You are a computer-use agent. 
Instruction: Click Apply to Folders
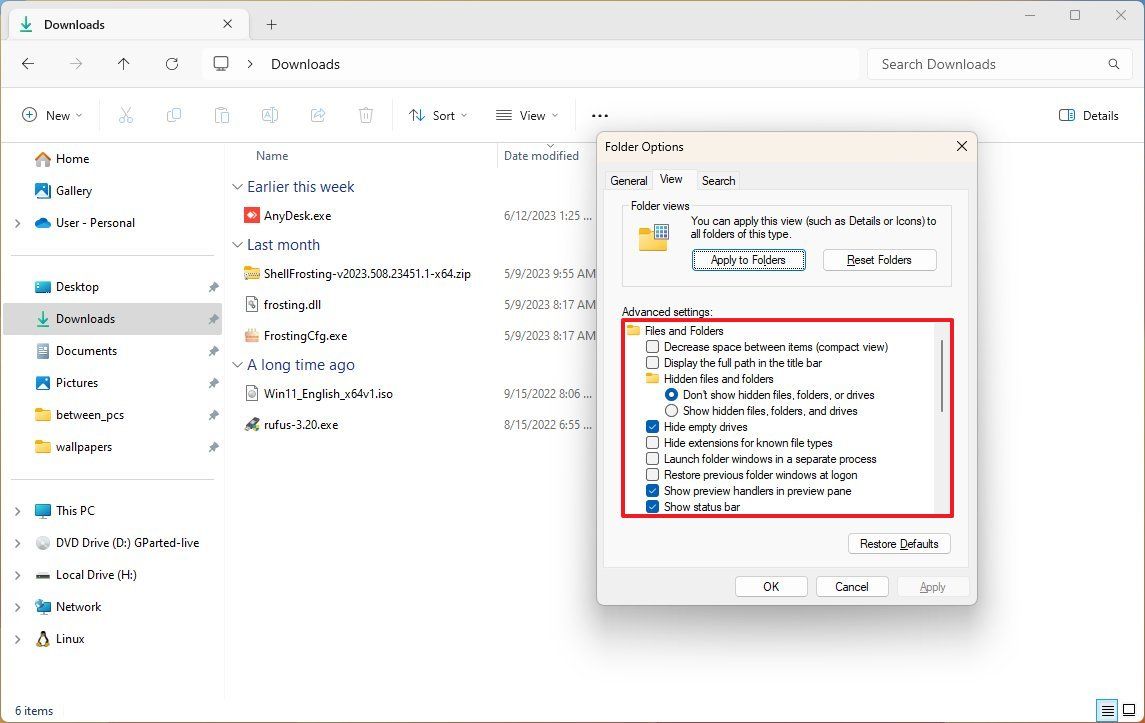coord(748,259)
